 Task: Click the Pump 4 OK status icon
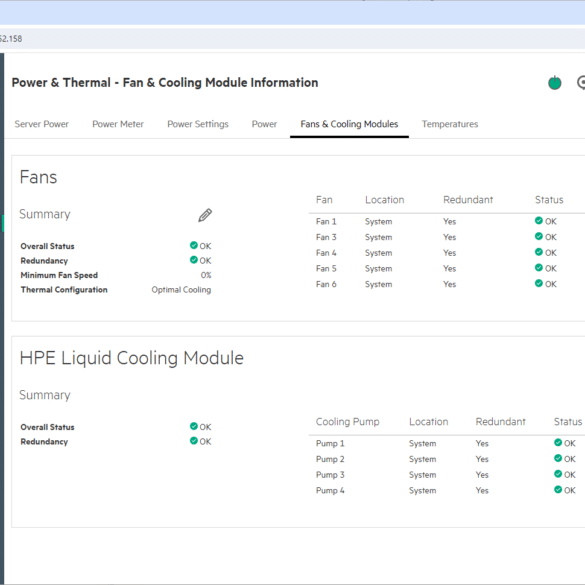pos(558,489)
